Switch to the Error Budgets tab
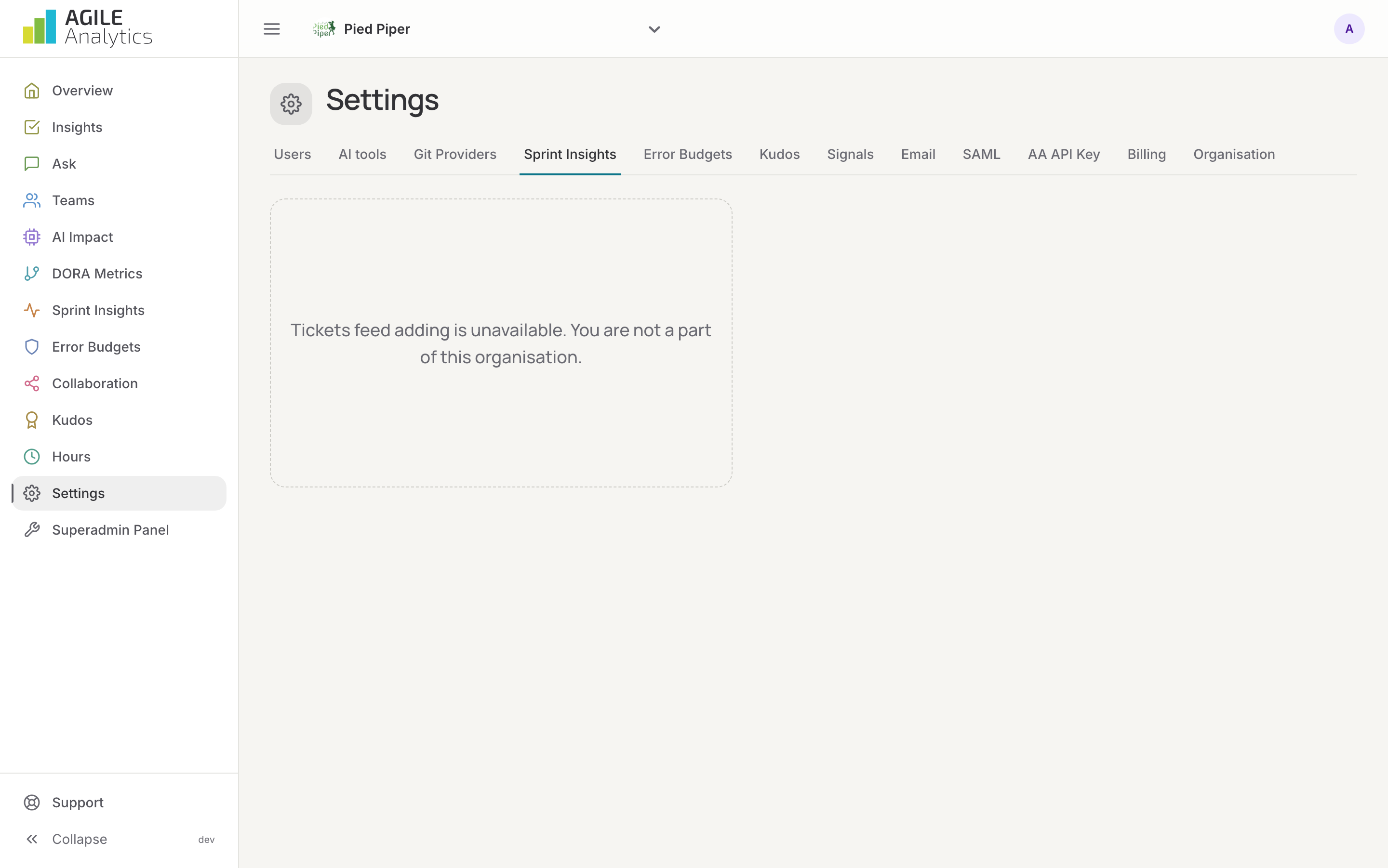Screen dimensions: 1388x868 click(x=687, y=155)
